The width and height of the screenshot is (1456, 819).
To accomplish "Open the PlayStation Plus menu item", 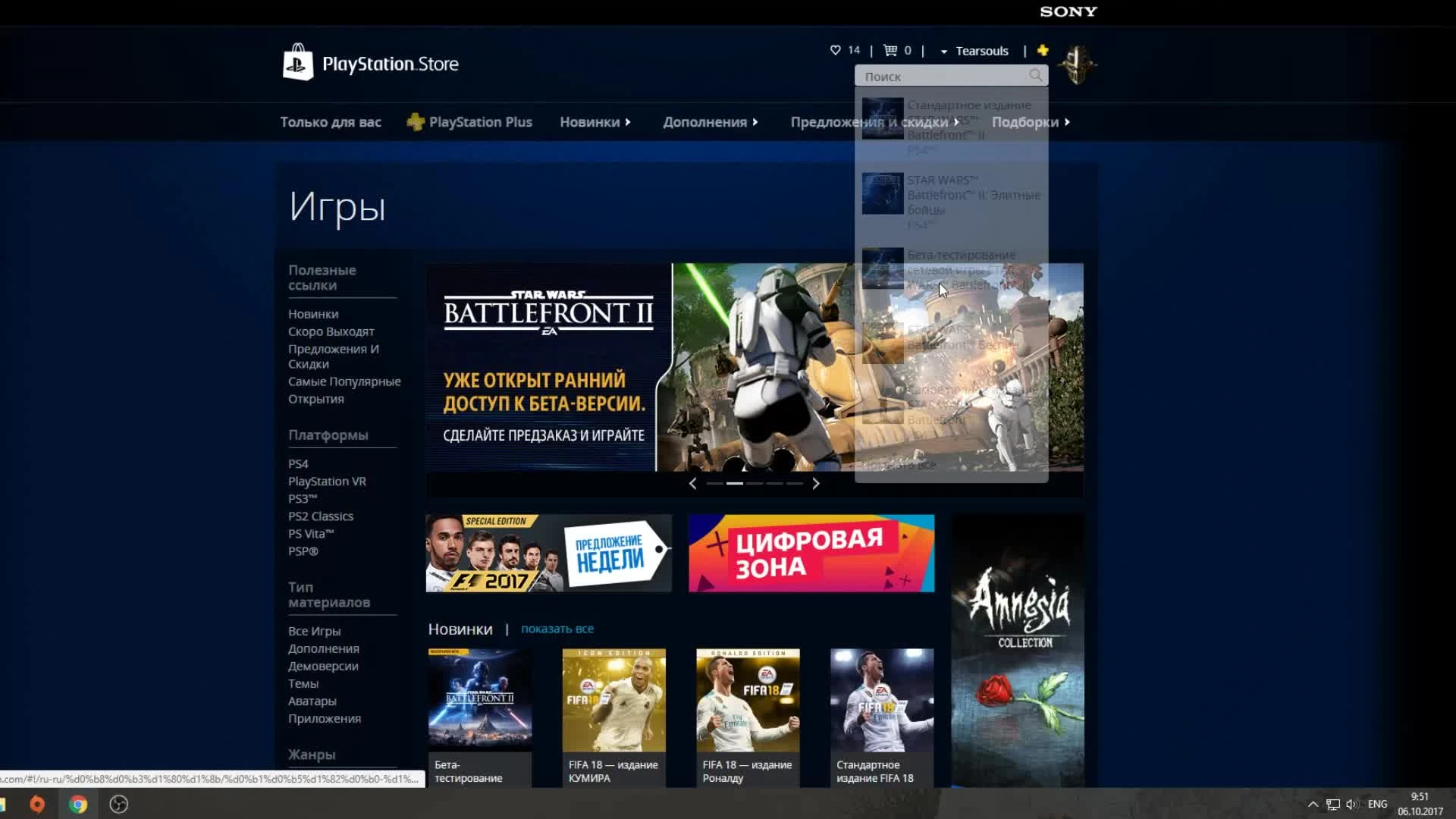I will 481,121.
